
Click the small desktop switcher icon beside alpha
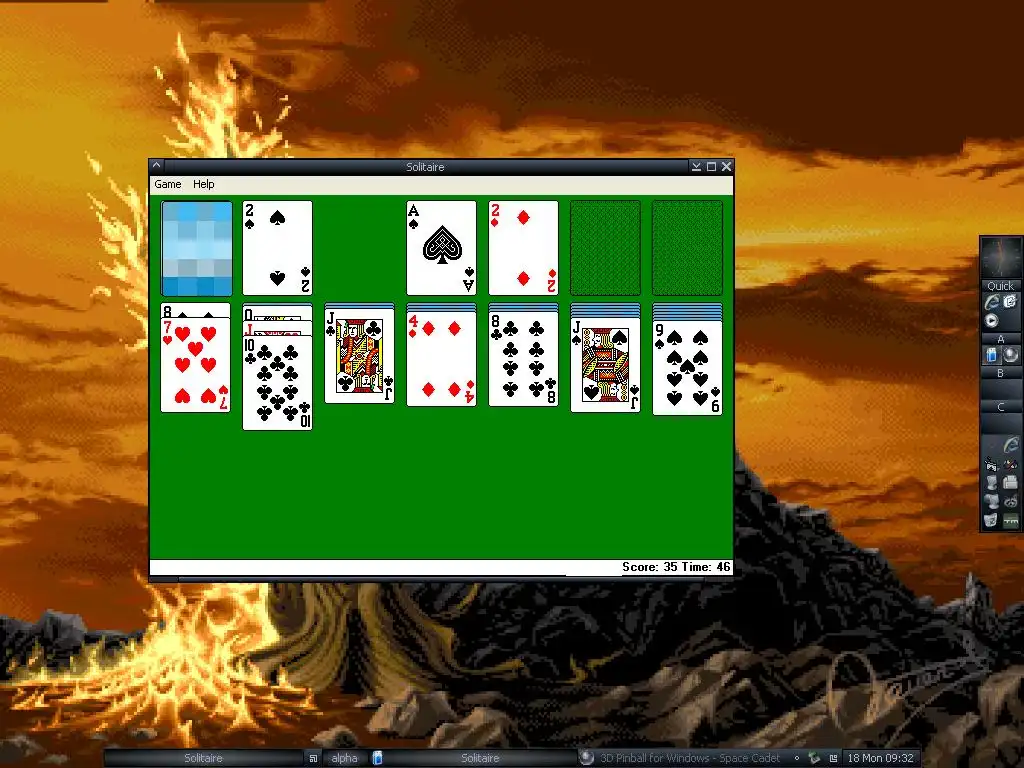pos(313,758)
